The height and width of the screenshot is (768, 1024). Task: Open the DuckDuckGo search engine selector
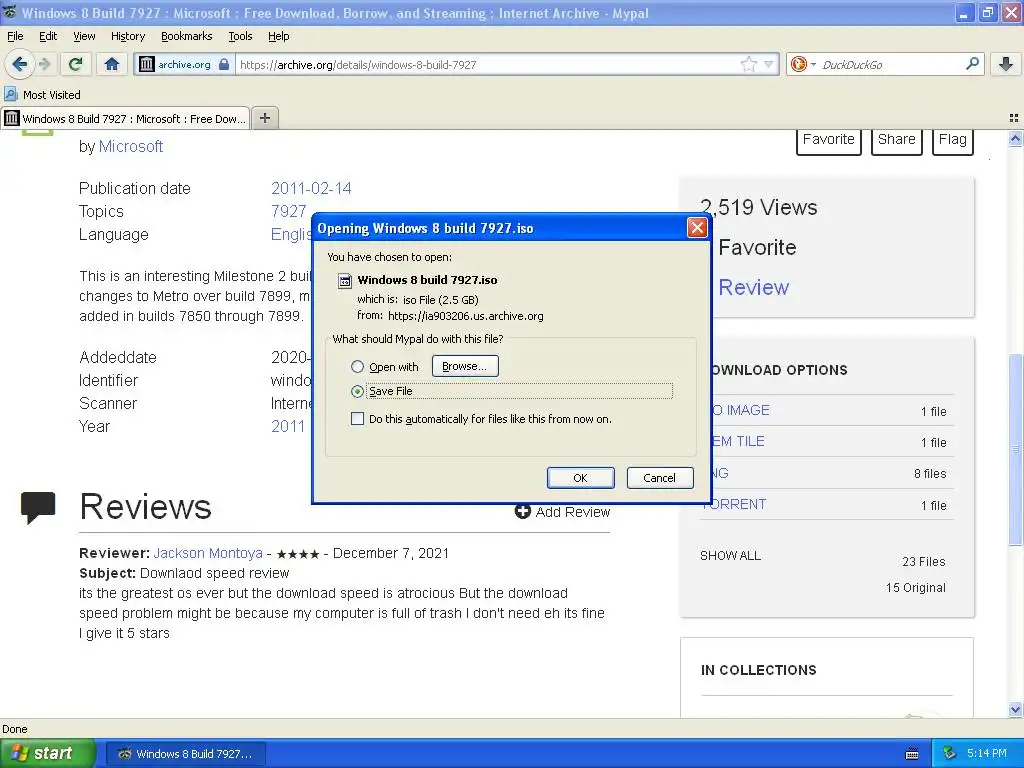pos(803,64)
